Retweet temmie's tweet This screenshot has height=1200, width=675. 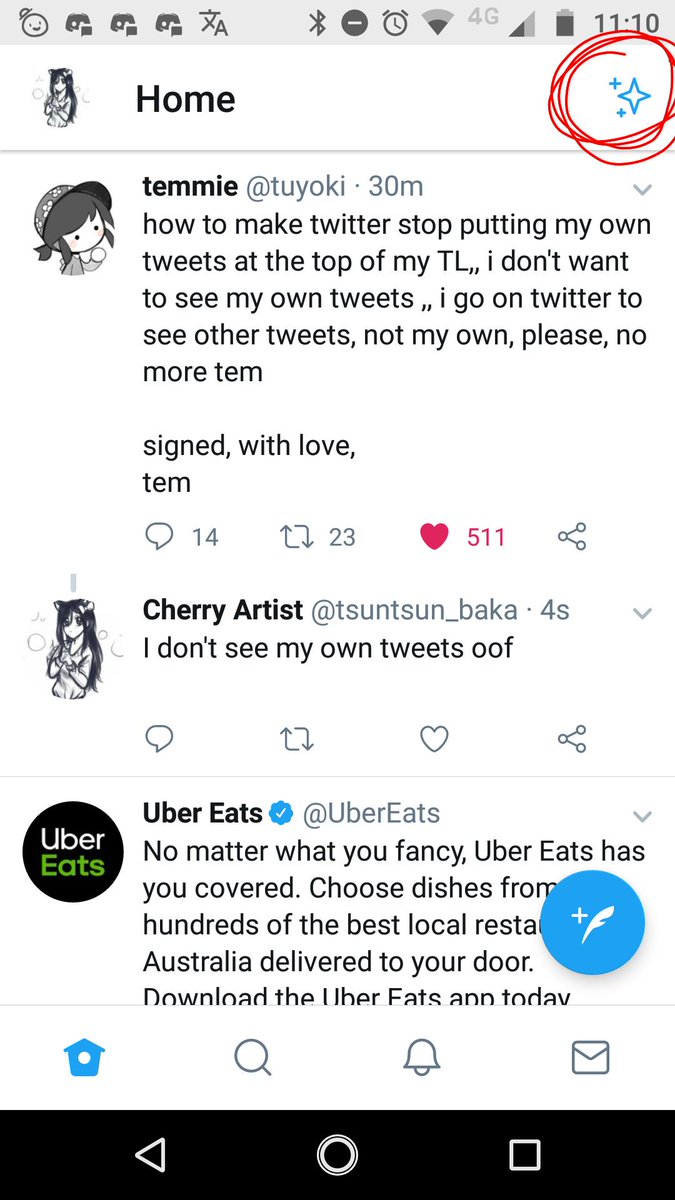point(297,537)
